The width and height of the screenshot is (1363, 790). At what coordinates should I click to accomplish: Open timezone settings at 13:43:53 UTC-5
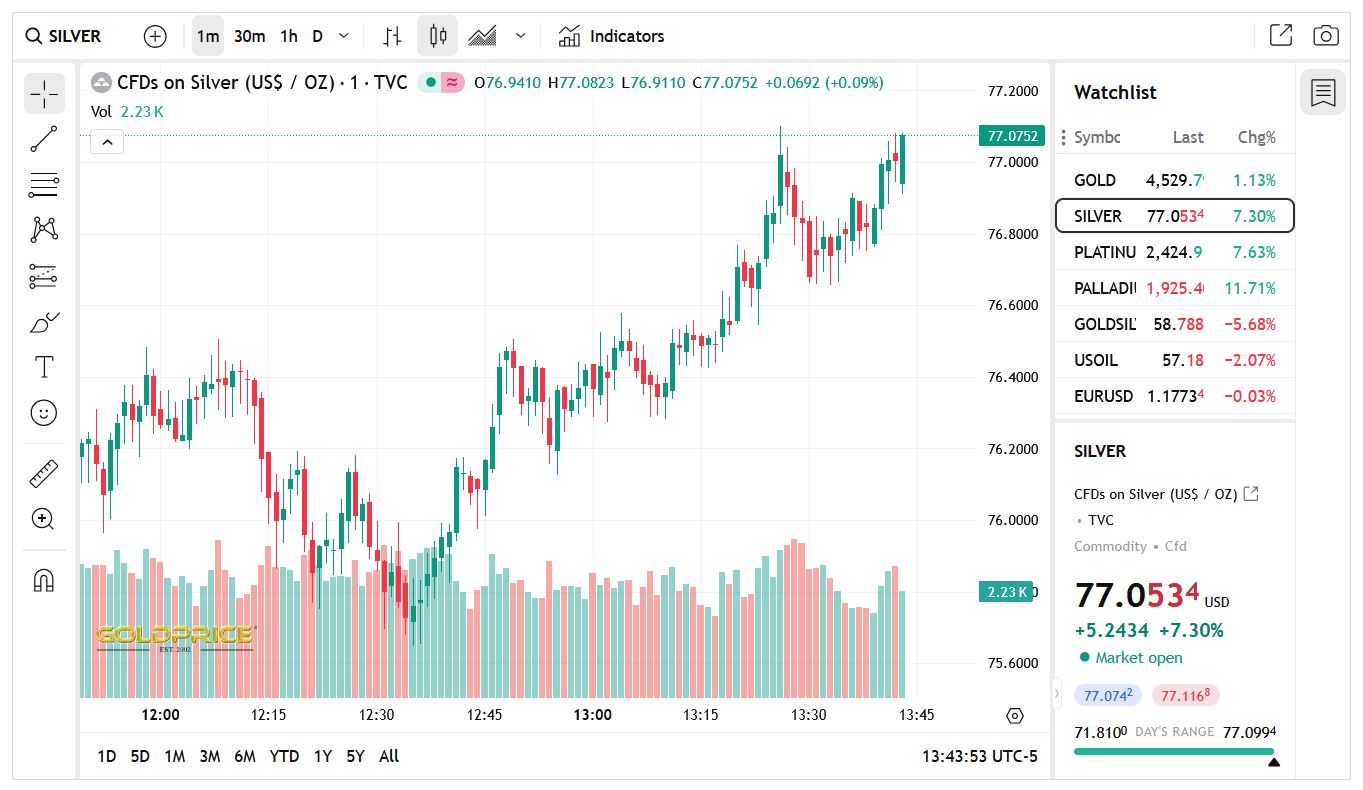(x=980, y=756)
